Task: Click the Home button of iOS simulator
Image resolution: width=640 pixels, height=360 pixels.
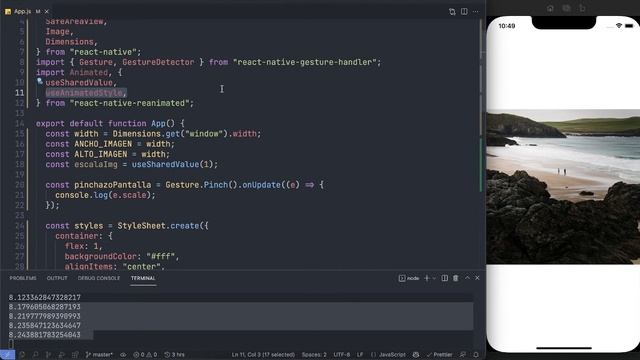Action: pos(550,8)
